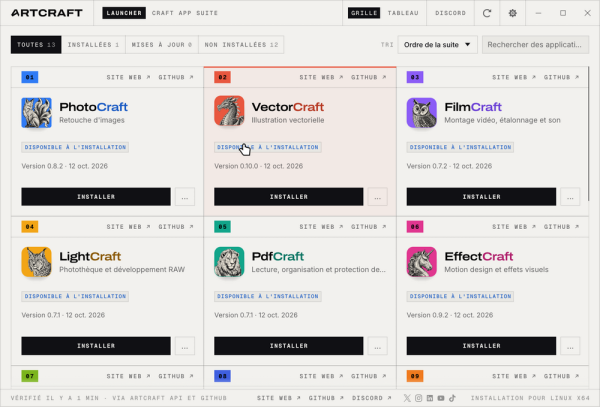Click the red 02 number badge
This screenshot has height=407, width=600.
click(222, 77)
